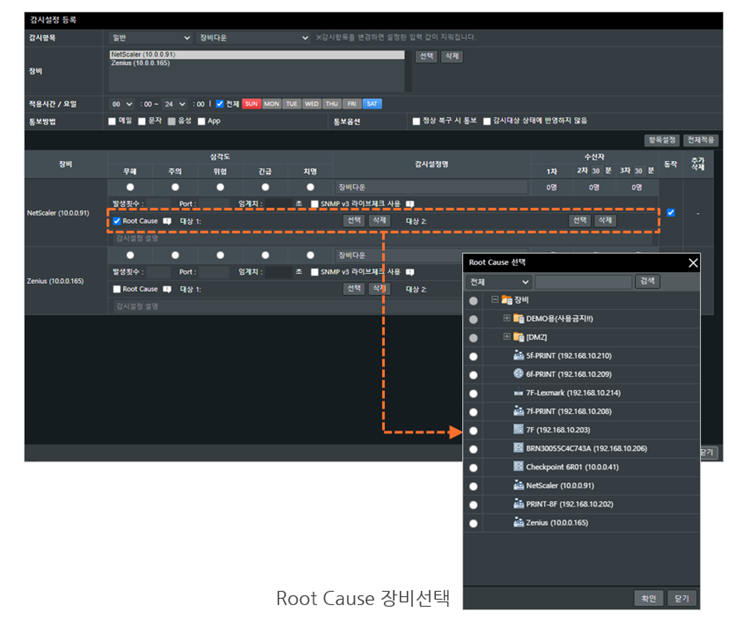
Task: Toggle the SUN day button
Action: (251, 104)
